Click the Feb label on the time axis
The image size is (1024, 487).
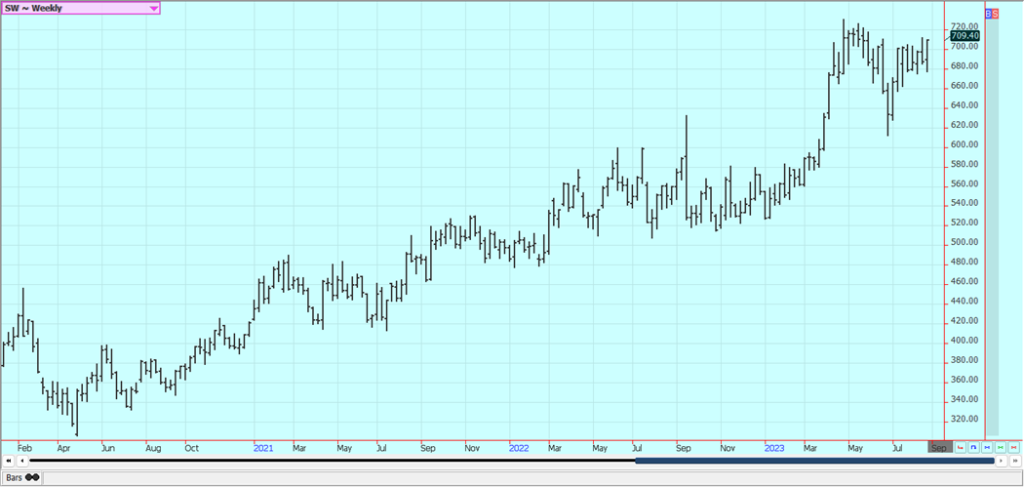(25, 448)
